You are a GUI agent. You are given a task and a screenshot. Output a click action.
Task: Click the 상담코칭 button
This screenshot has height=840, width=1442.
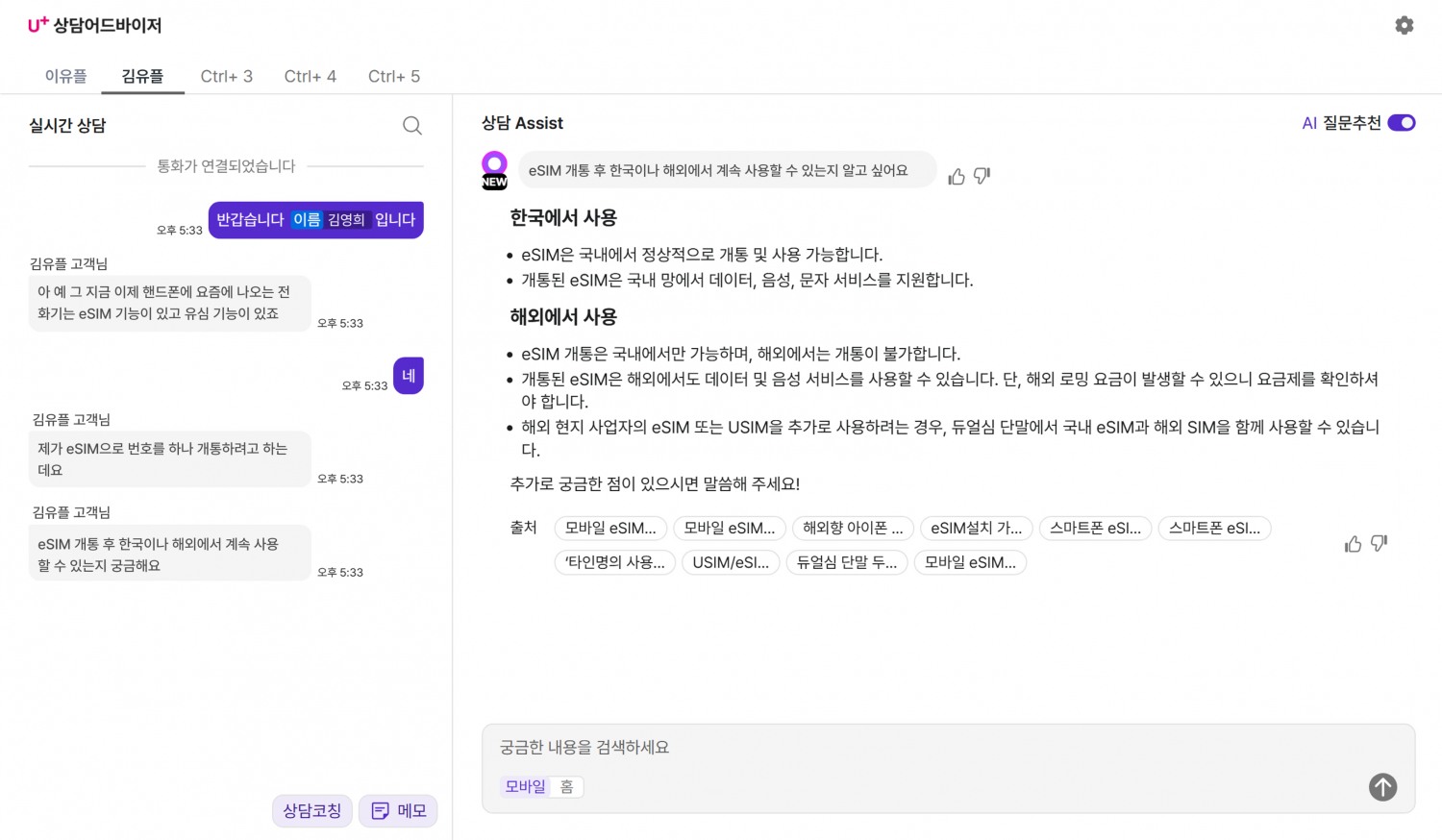(x=311, y=810)
